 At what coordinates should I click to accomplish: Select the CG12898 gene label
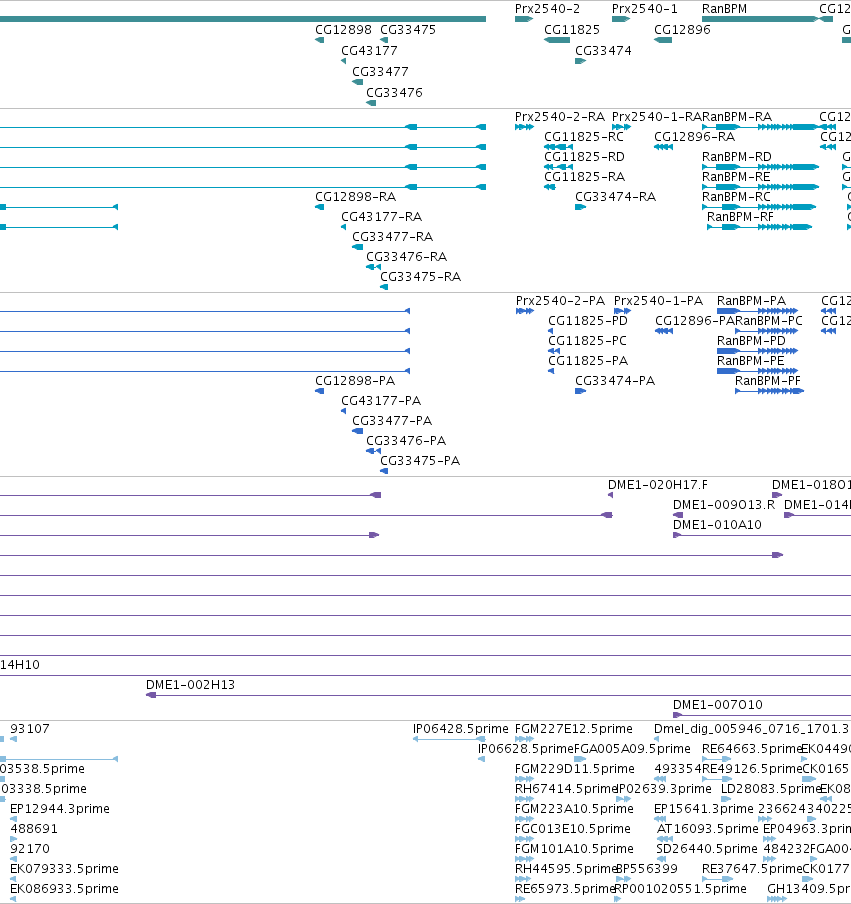pyautogui.click(x=343, y=29)
